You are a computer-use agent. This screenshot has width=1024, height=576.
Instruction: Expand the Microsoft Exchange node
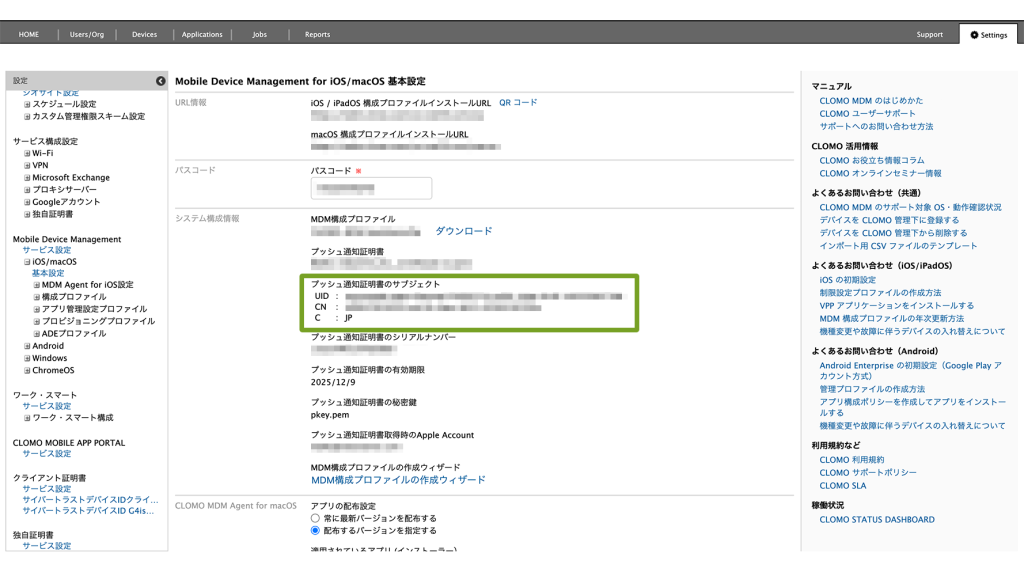coord(28,177)
